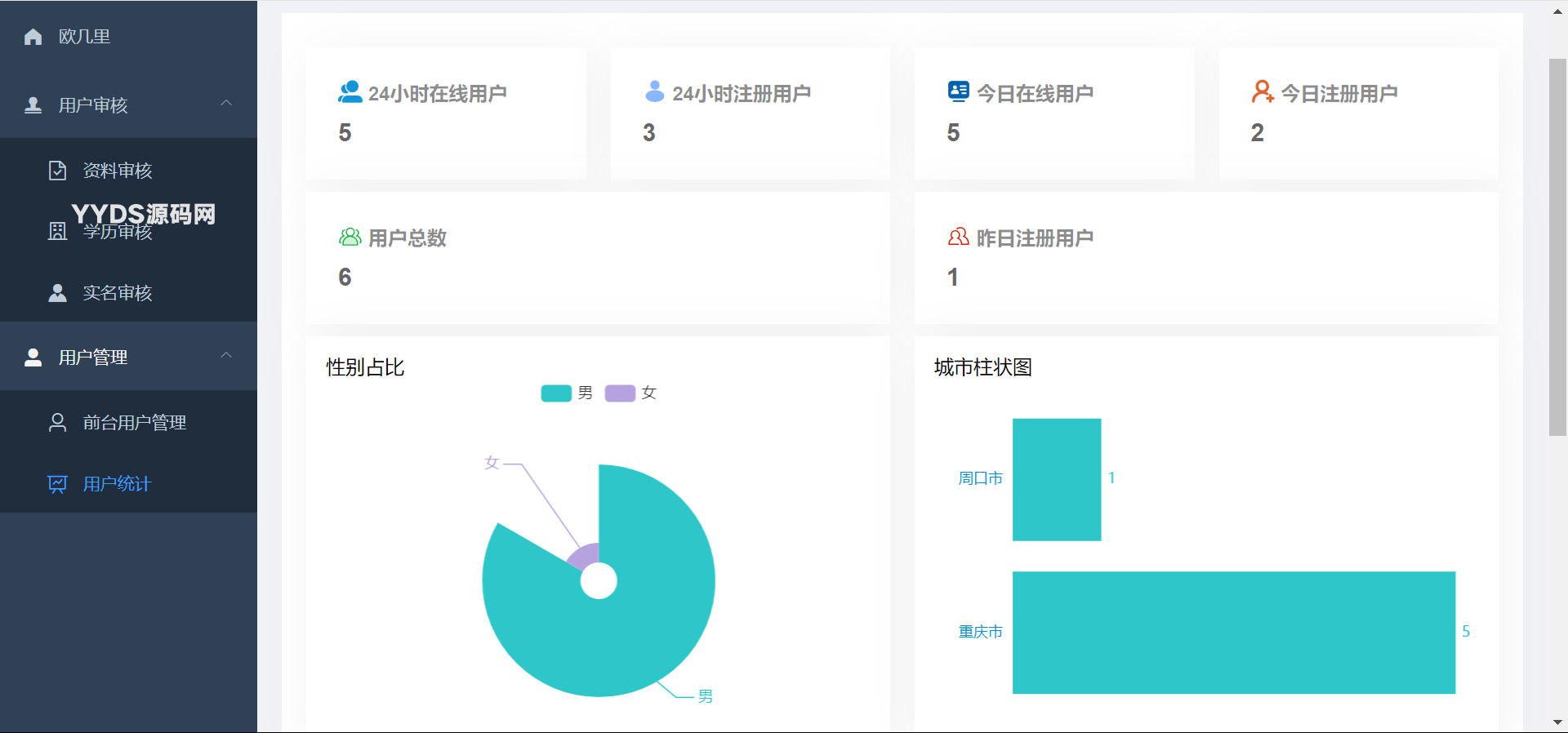The width and height of the screenshot is (1568, 733).
Task: Click the 学历审核 building icon
Action: 57,231
